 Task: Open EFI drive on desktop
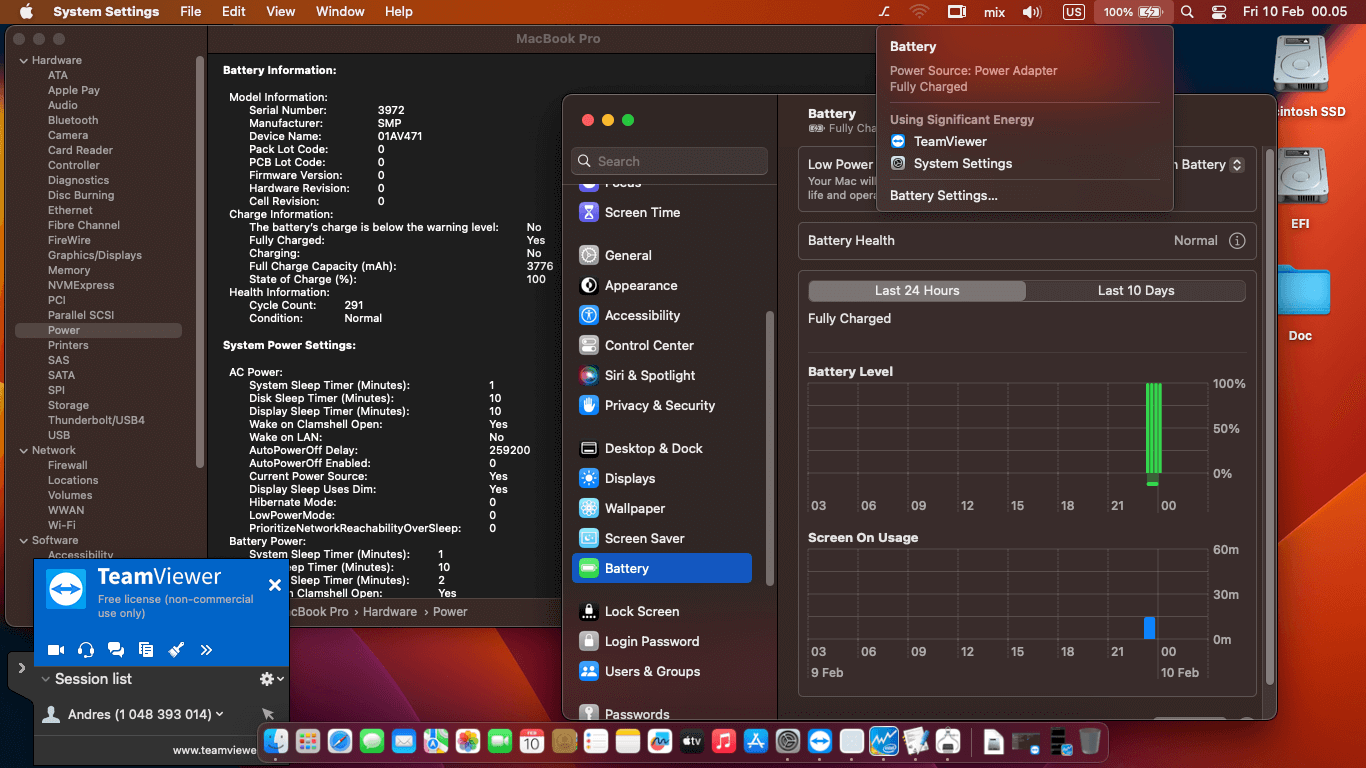pos(1300,188)
